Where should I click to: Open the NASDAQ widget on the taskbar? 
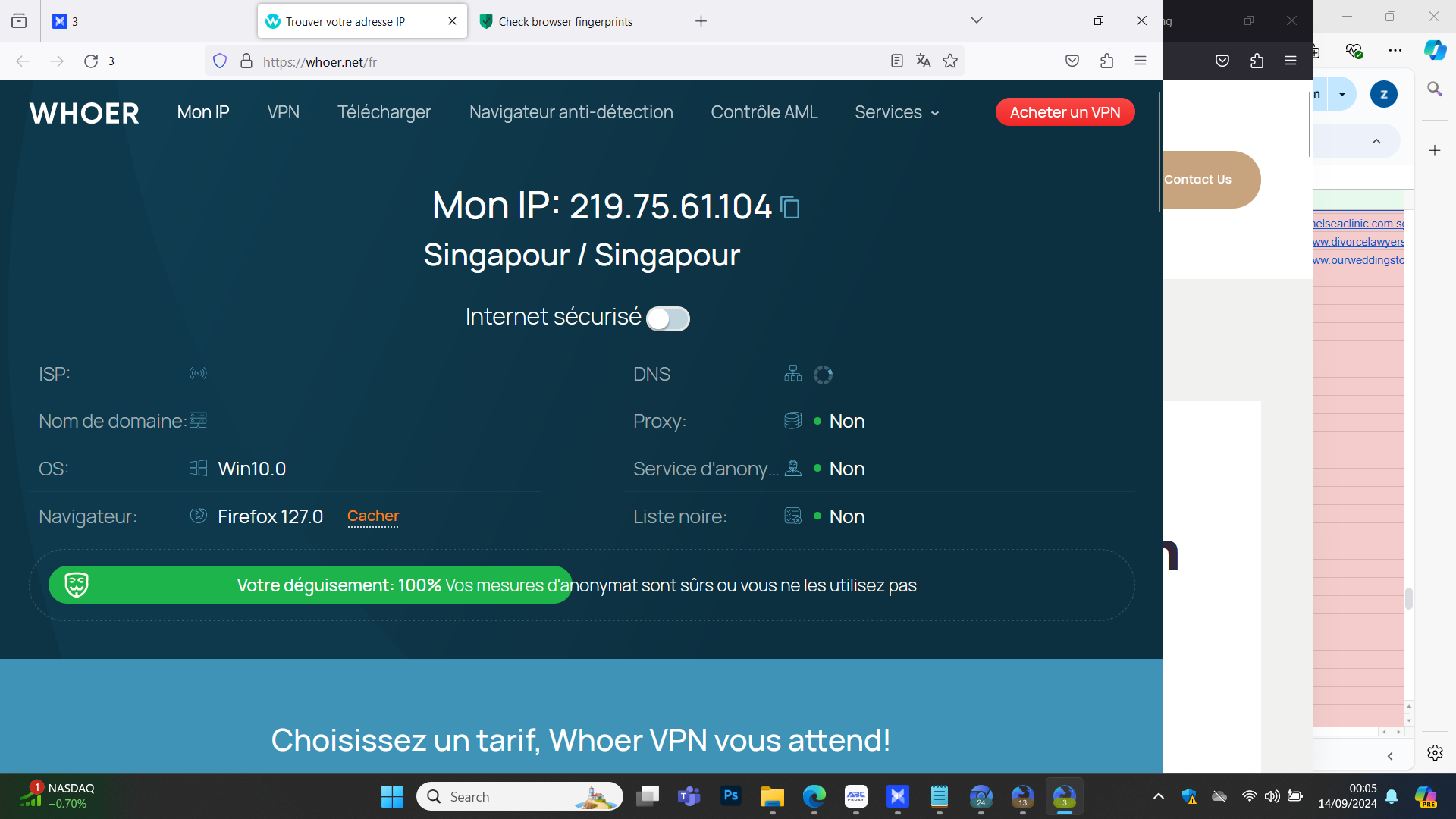click(58, 796)
